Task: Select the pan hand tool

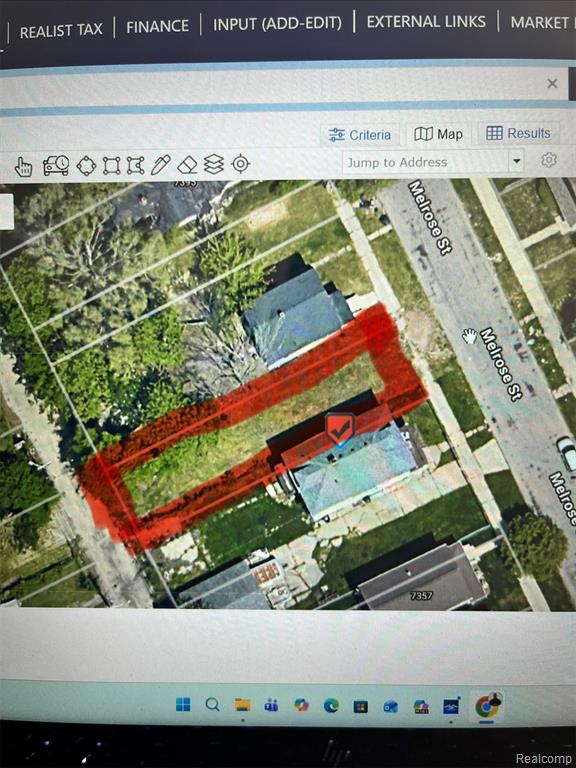Action: coord(23,167)
